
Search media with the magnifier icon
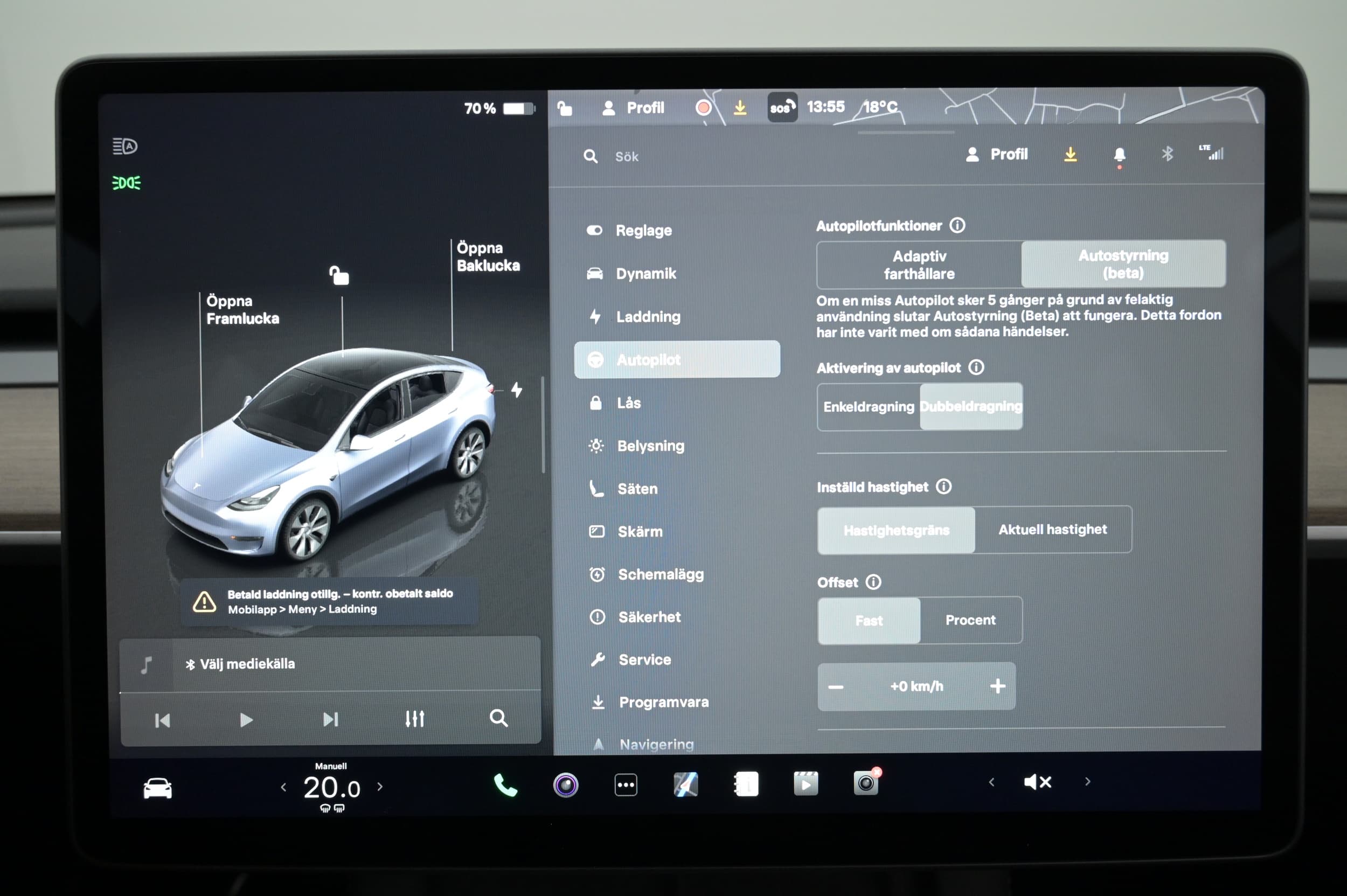(499, 718)
